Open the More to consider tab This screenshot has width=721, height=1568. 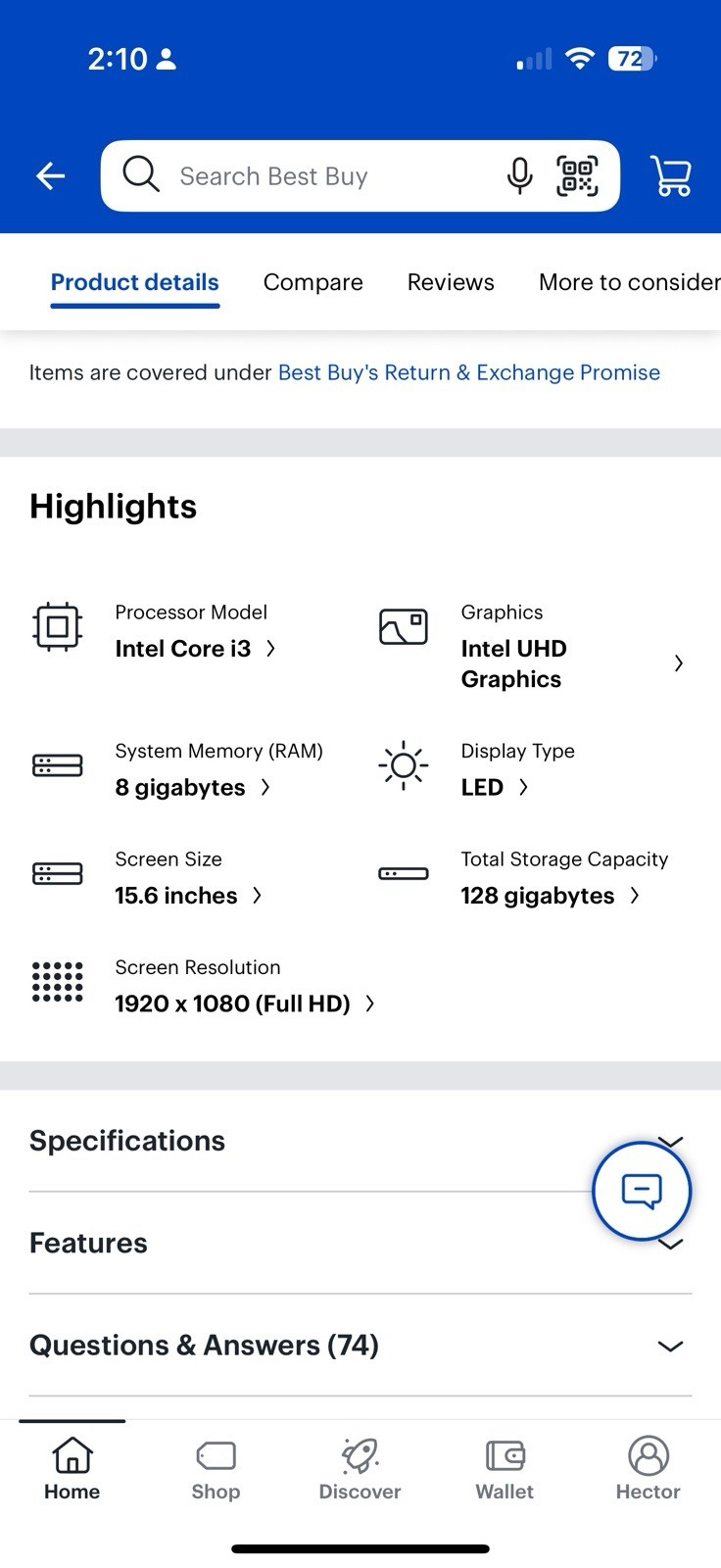click(629, 282)
